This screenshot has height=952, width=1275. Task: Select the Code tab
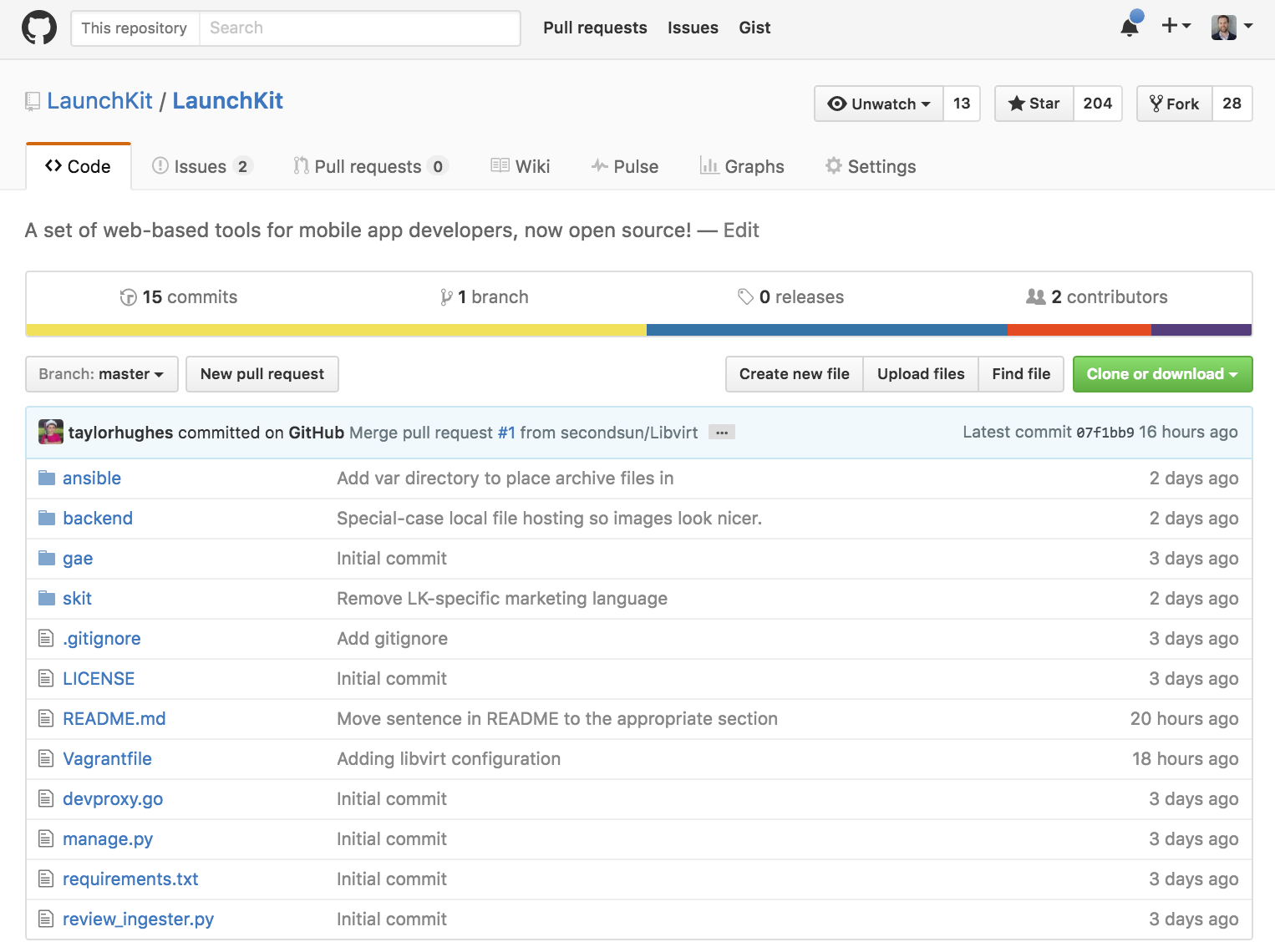point(79,166)
